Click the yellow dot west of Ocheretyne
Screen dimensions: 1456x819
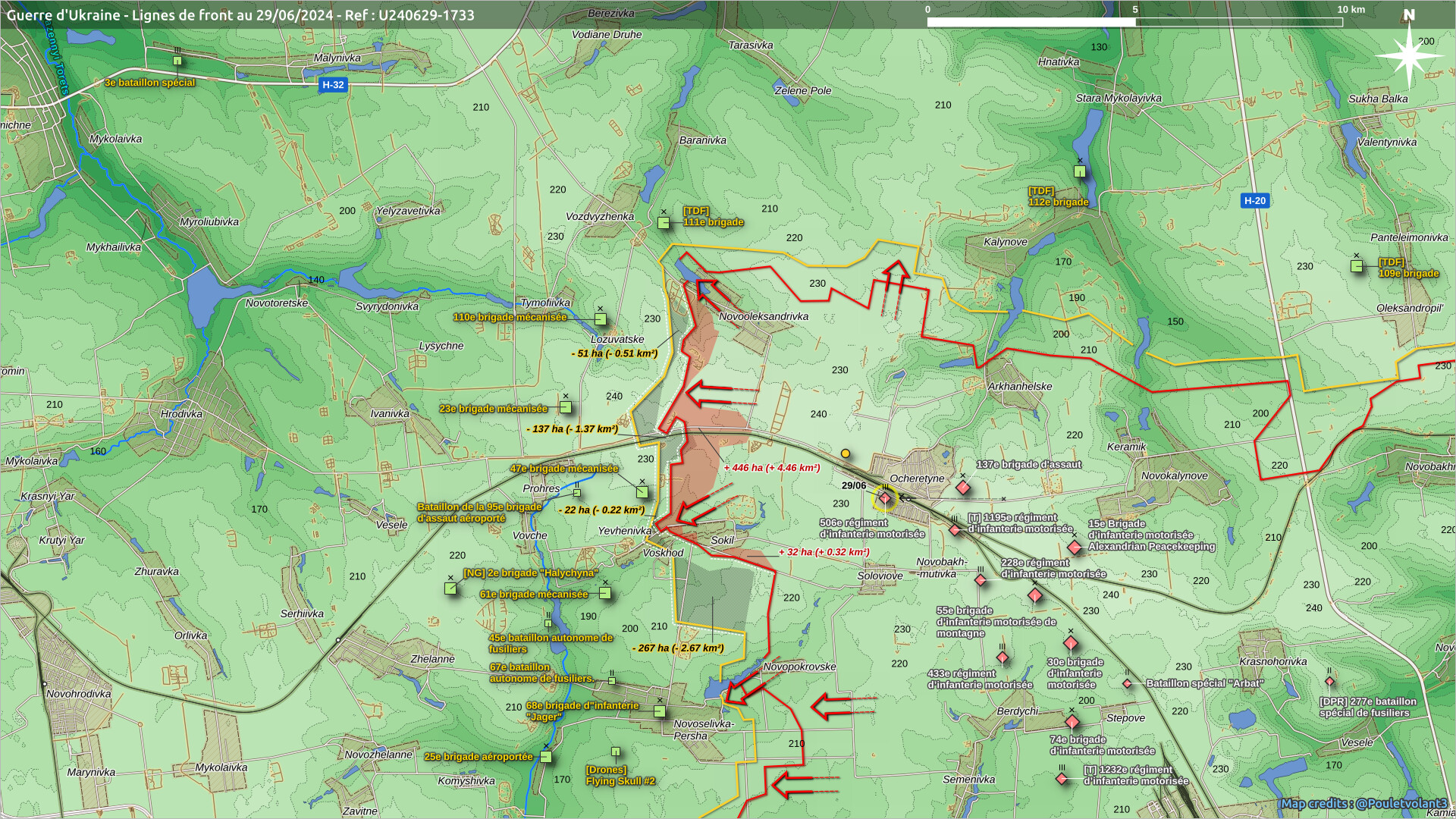click(x=845, y=453)
